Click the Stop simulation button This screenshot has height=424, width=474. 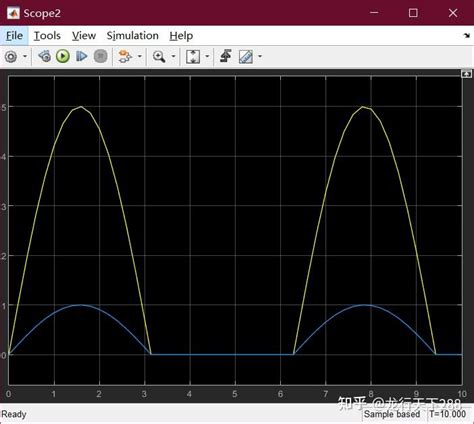[100, 56]
